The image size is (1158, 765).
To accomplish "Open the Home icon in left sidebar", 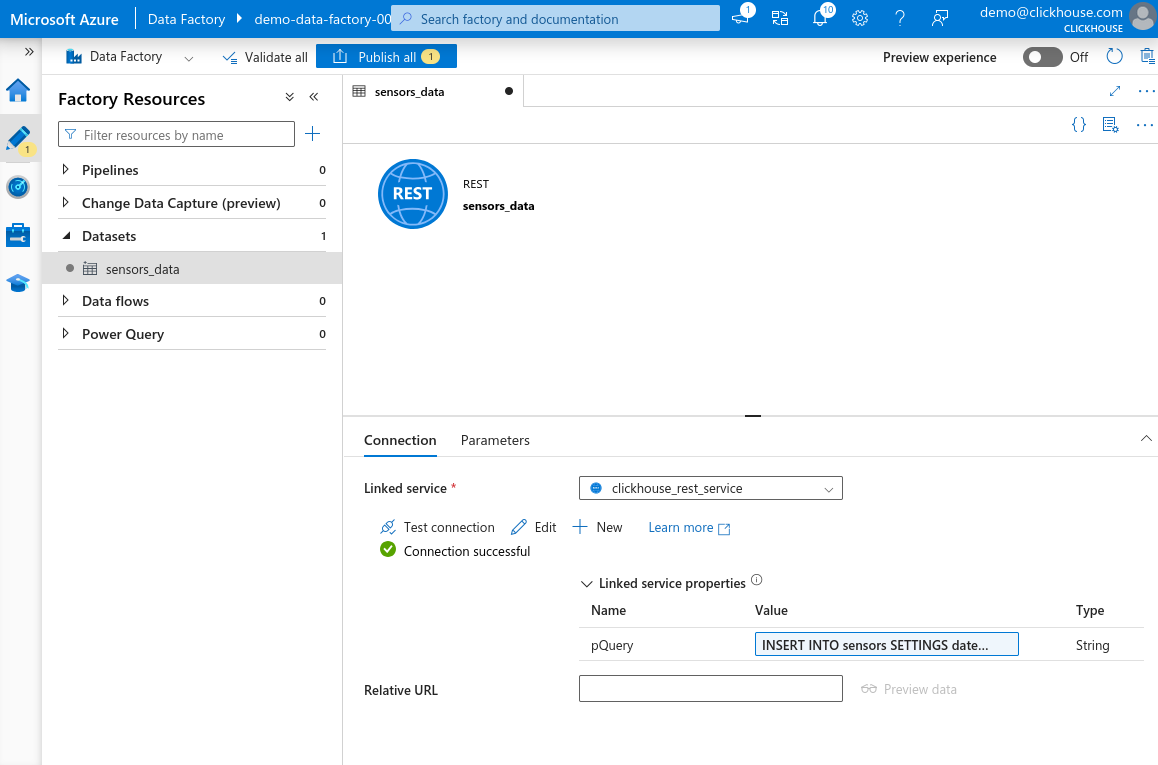I will click(18, 91).
